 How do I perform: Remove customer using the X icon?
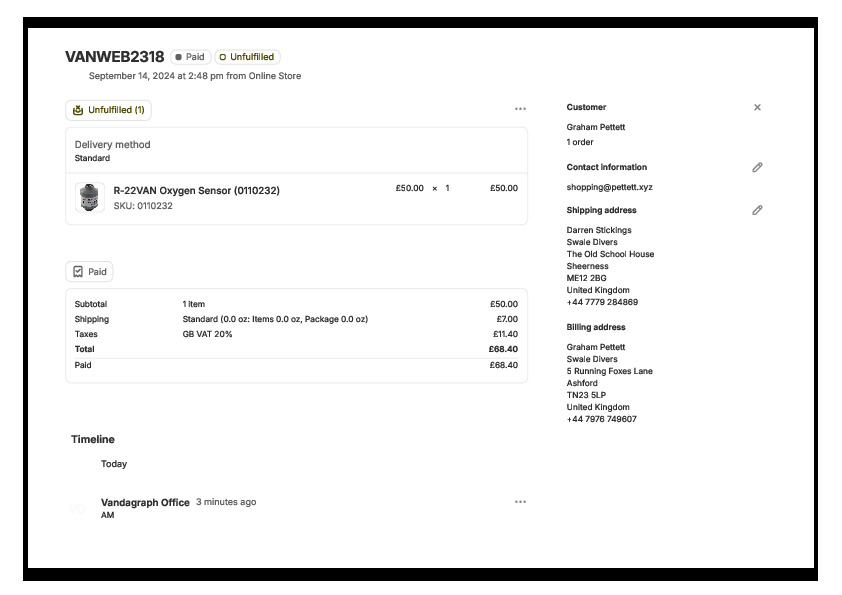point(757,107)
